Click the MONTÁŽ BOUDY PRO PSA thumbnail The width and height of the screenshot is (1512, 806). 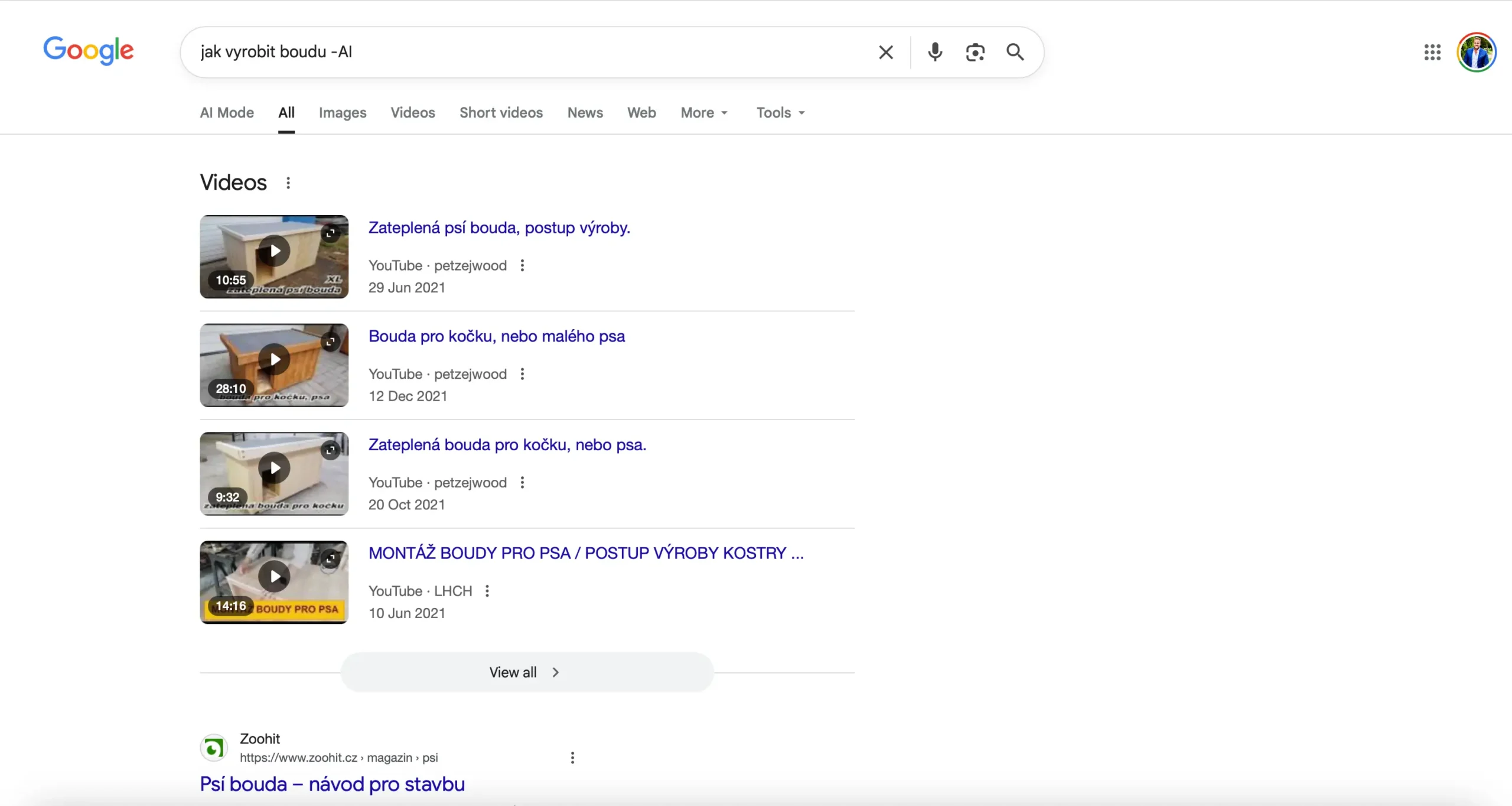(274, 582)
